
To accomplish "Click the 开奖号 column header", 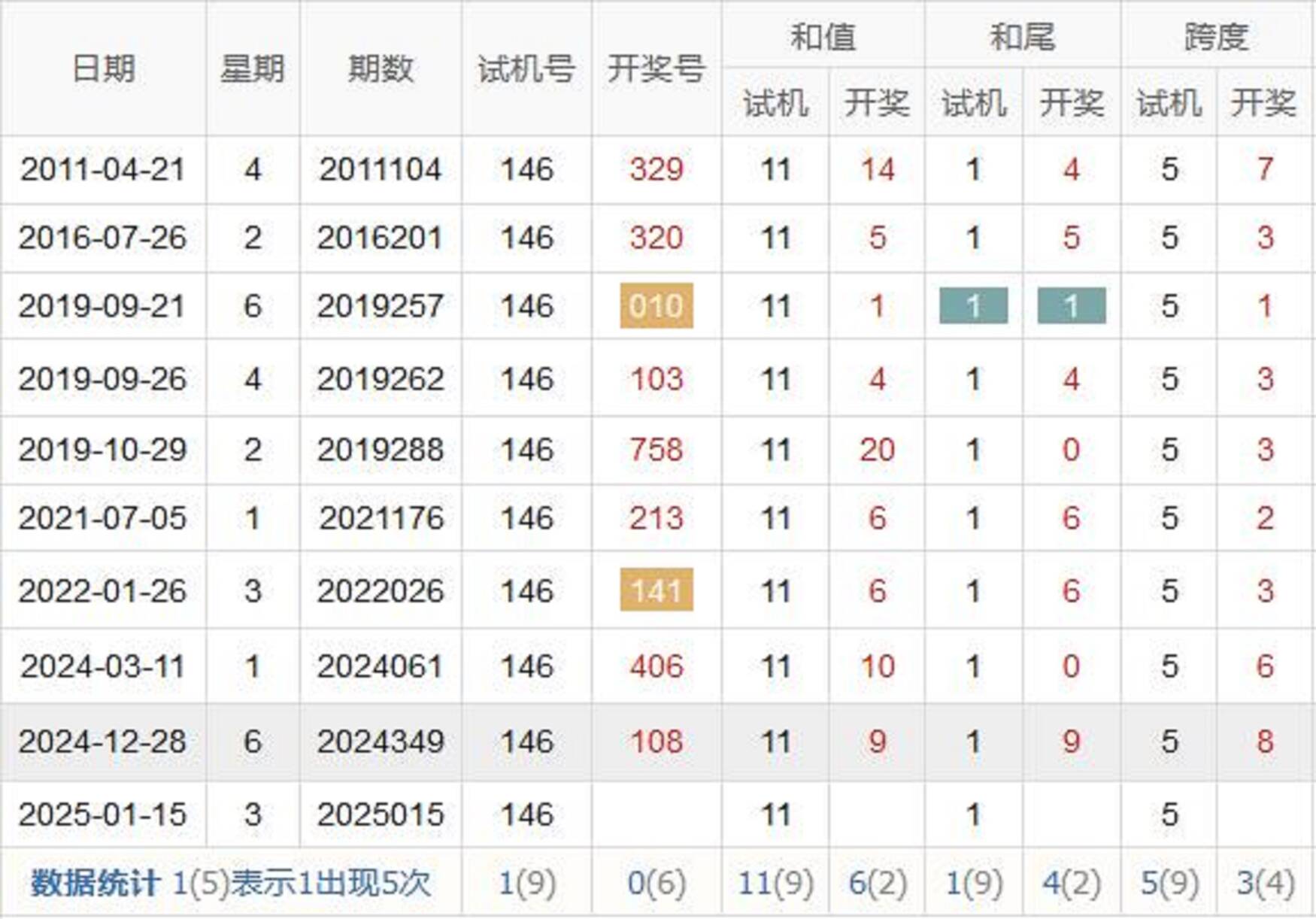I will (656, 69).
